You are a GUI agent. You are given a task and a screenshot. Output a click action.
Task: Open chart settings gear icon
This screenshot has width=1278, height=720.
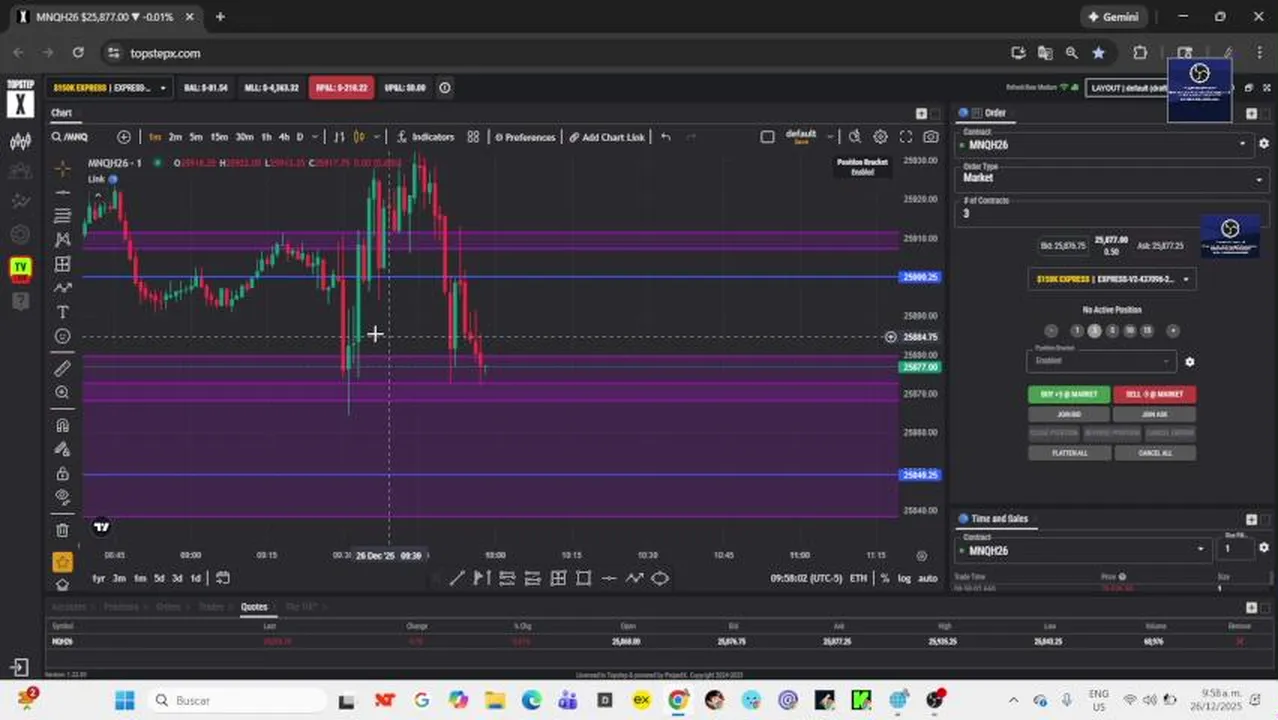coord(880,137)
